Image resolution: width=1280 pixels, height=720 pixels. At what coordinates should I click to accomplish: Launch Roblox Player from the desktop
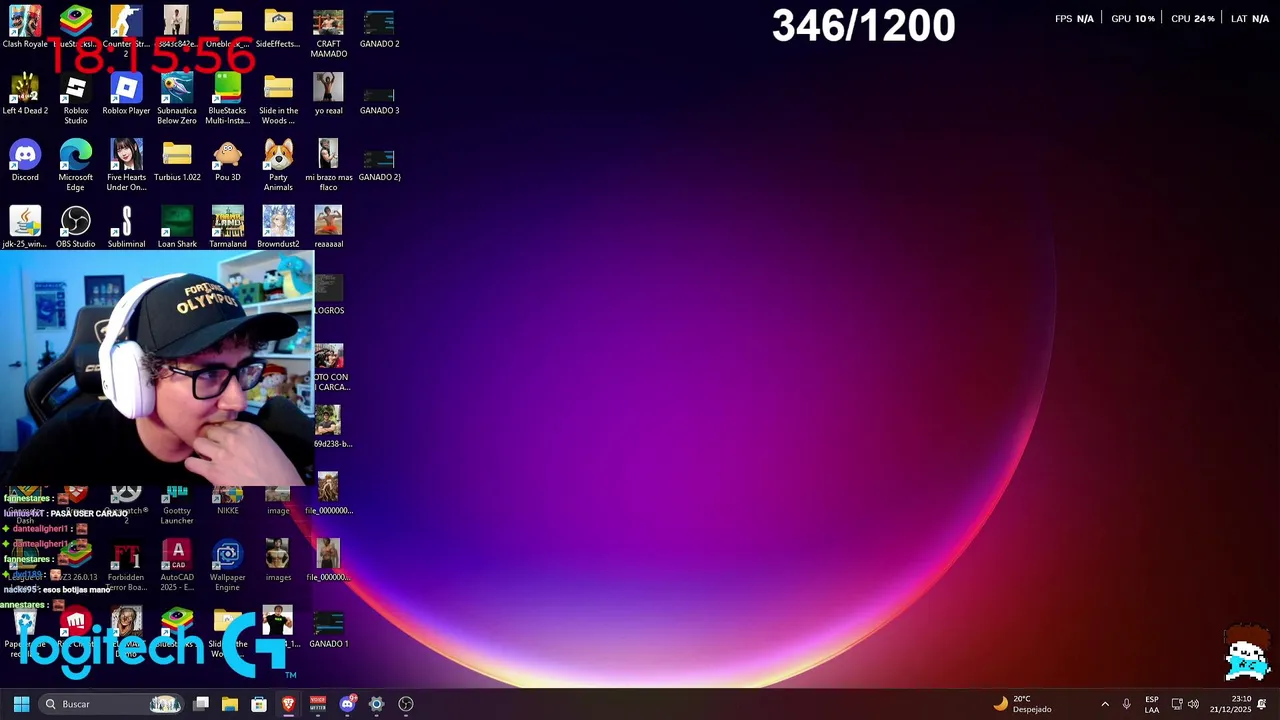(x=126, y=95)
